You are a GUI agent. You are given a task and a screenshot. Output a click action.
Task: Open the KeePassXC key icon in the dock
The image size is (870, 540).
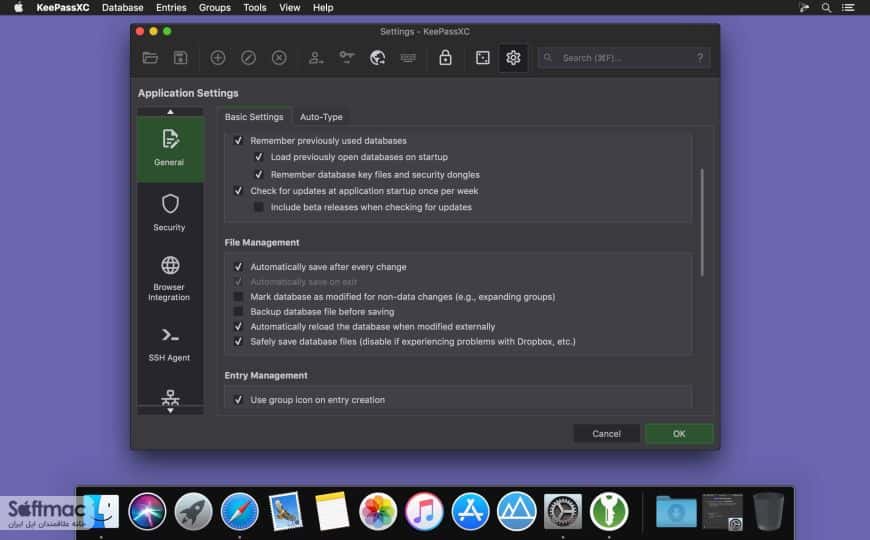pyautogui.click(x=609, y=511)
